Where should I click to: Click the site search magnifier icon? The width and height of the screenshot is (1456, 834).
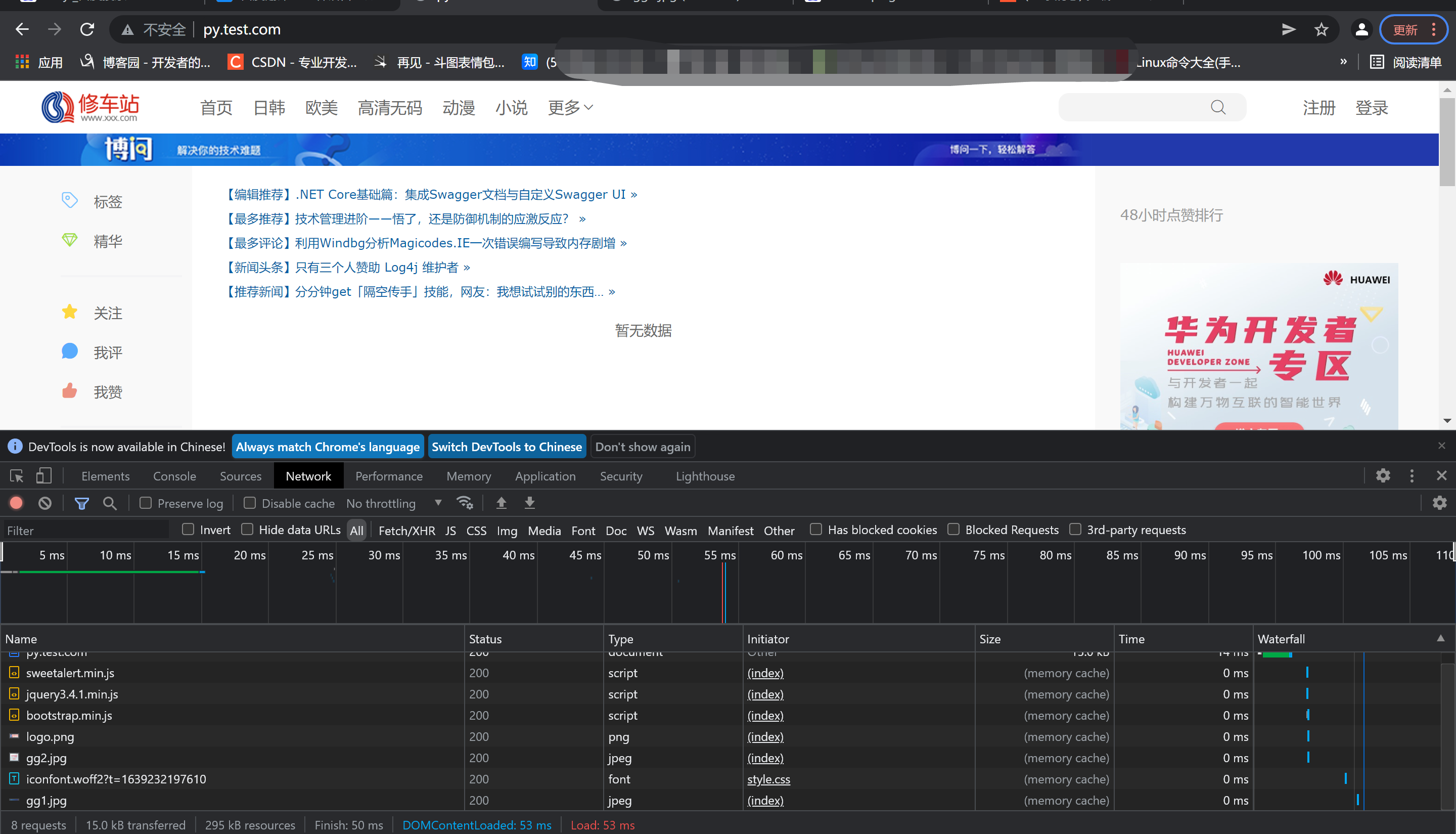coord(1218,107)
